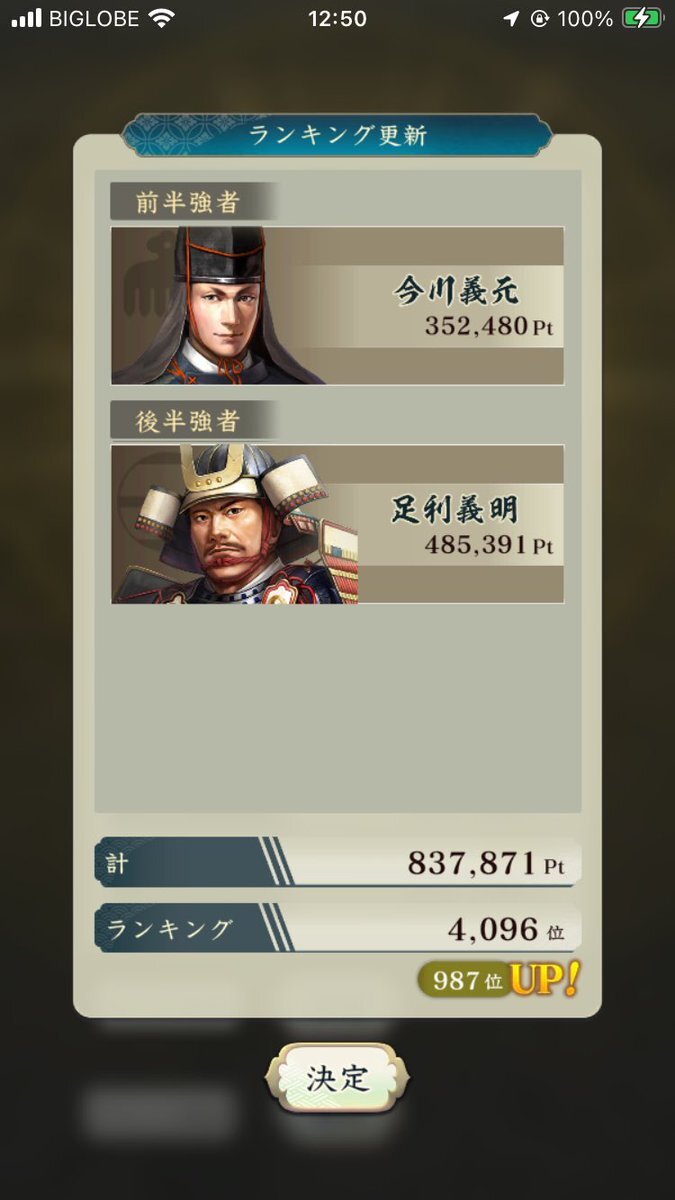Screen dimensions: 675x1200
Task: Tap the 決定 confirm button
Action: [x=337, y=1079]
